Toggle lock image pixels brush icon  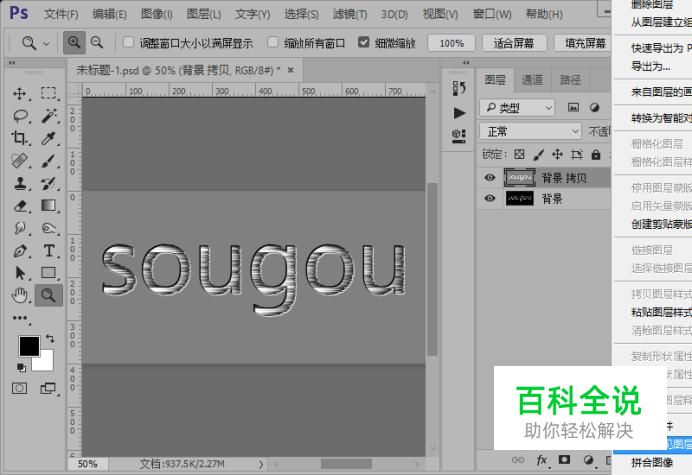[x=538, y=155]
